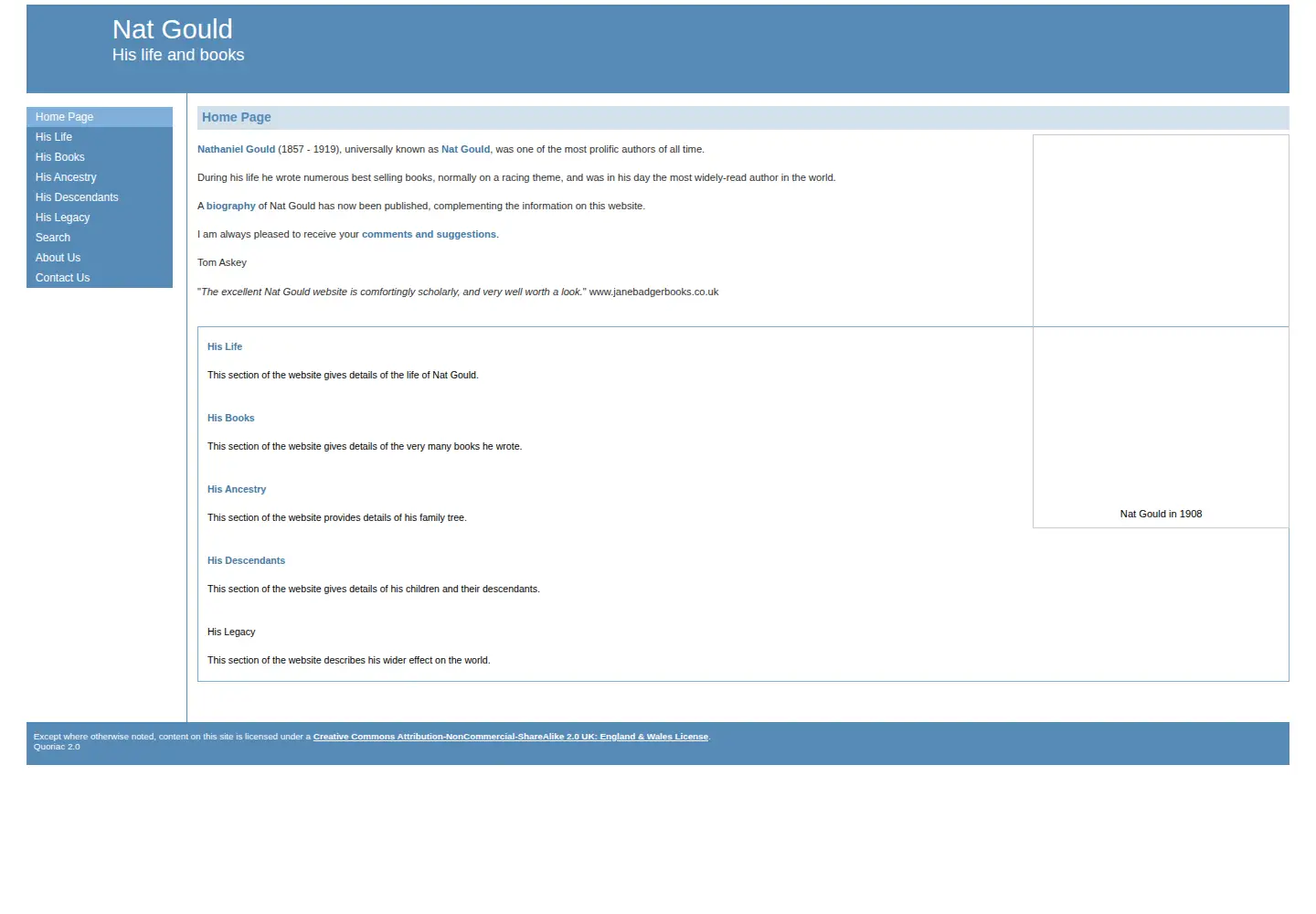Select About Us in sidebar
This screenshot has width=1316, height=914.
click(100, 258)
